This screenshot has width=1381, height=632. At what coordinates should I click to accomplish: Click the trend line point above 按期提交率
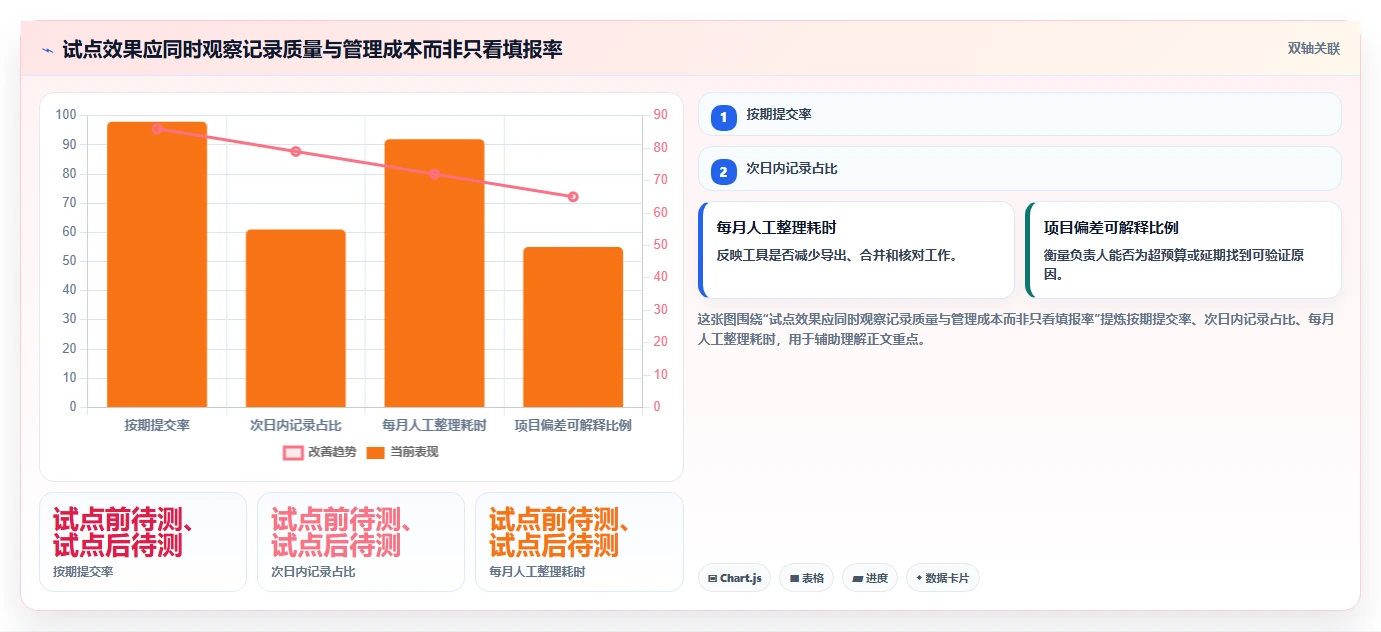[157, 129]
